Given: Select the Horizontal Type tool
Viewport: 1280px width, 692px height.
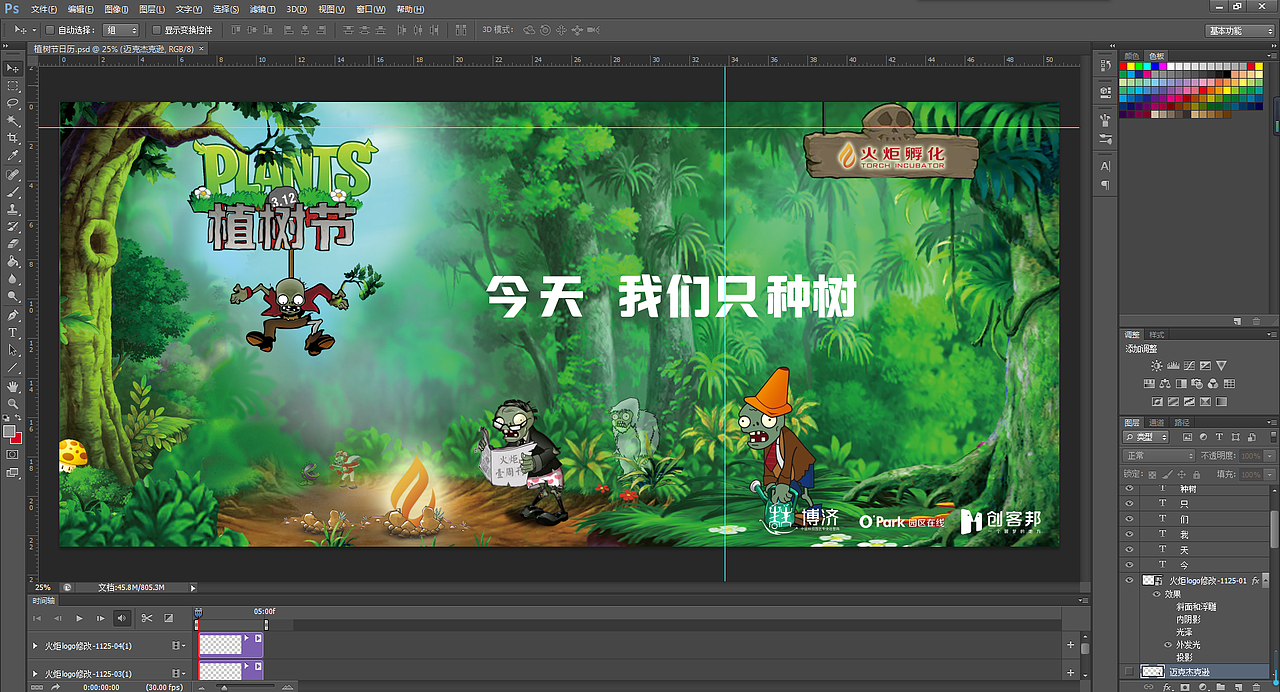Looking at the screenshot, I should click(x=13, y=332).
